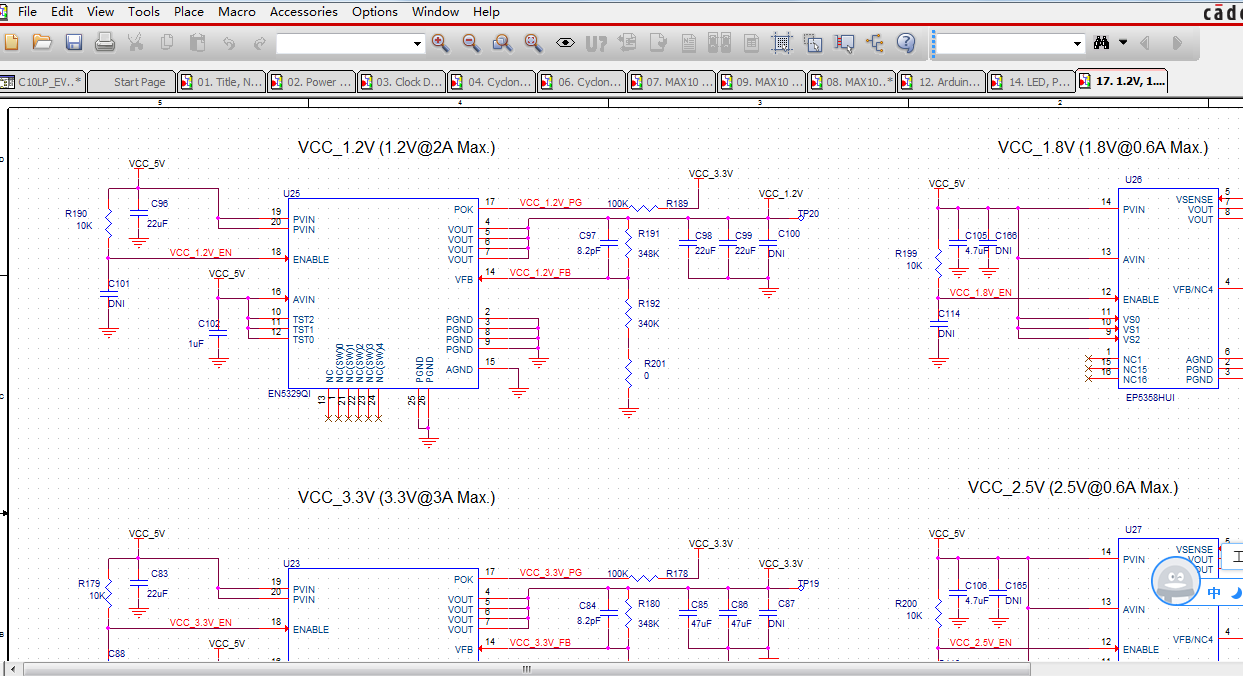This screenshot has height=676, width=1243.
Task: Open the Window menu
Action: tap(436, 12)
